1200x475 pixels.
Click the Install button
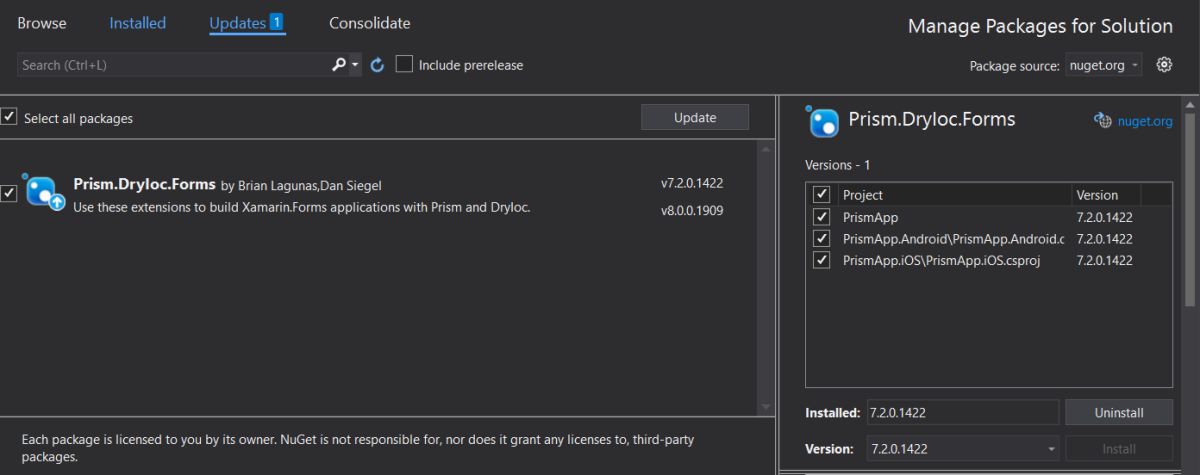tap(1118, 449)
